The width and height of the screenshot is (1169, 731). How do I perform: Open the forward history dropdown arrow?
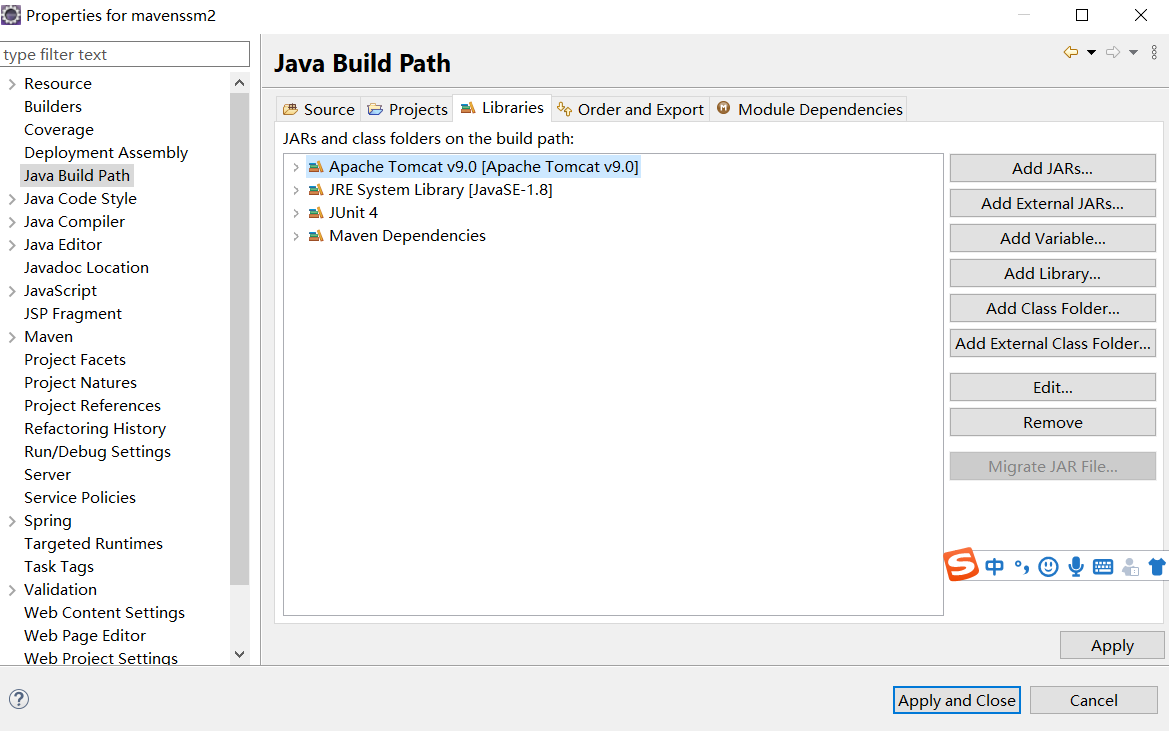point(1133,52)
